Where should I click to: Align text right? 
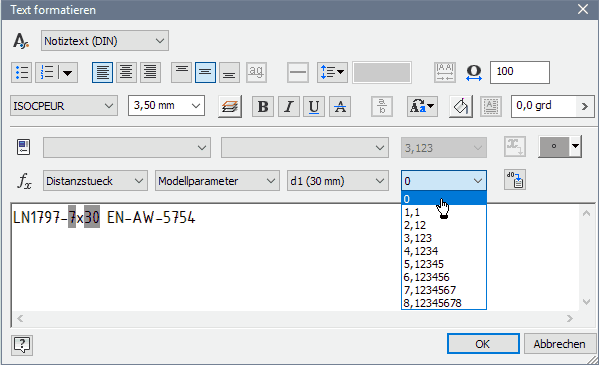150,72
